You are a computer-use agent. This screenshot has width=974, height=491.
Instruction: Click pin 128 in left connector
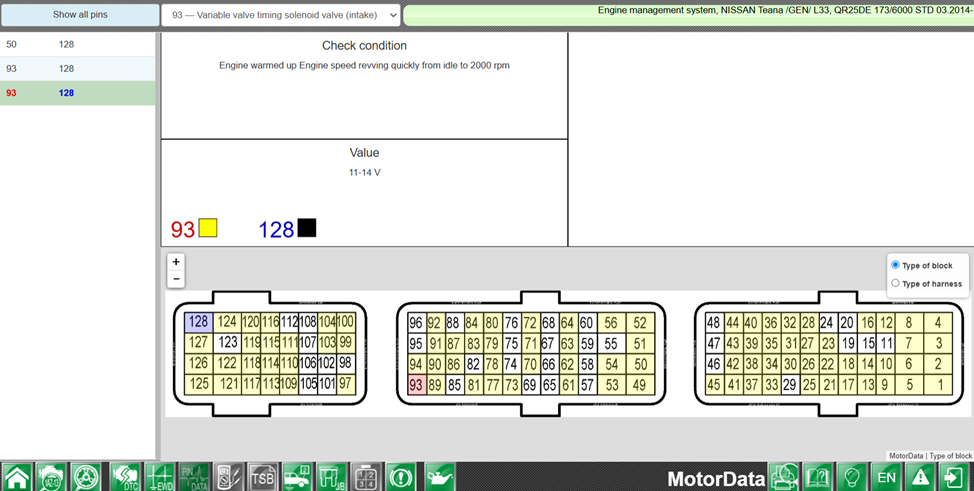[x=198, y=322]
